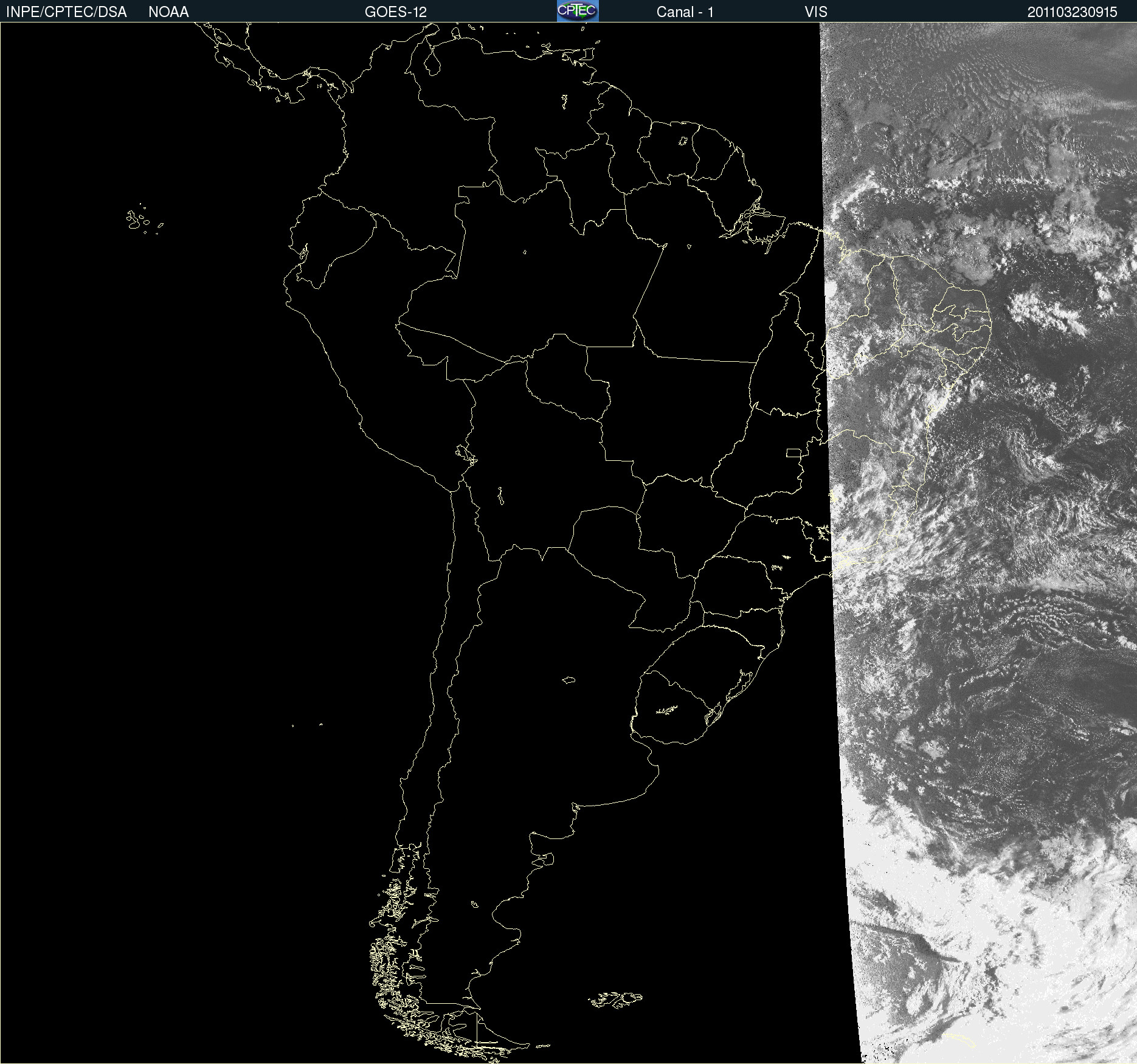
Task: Click the VIS channel label
Action: pos(816,12)
